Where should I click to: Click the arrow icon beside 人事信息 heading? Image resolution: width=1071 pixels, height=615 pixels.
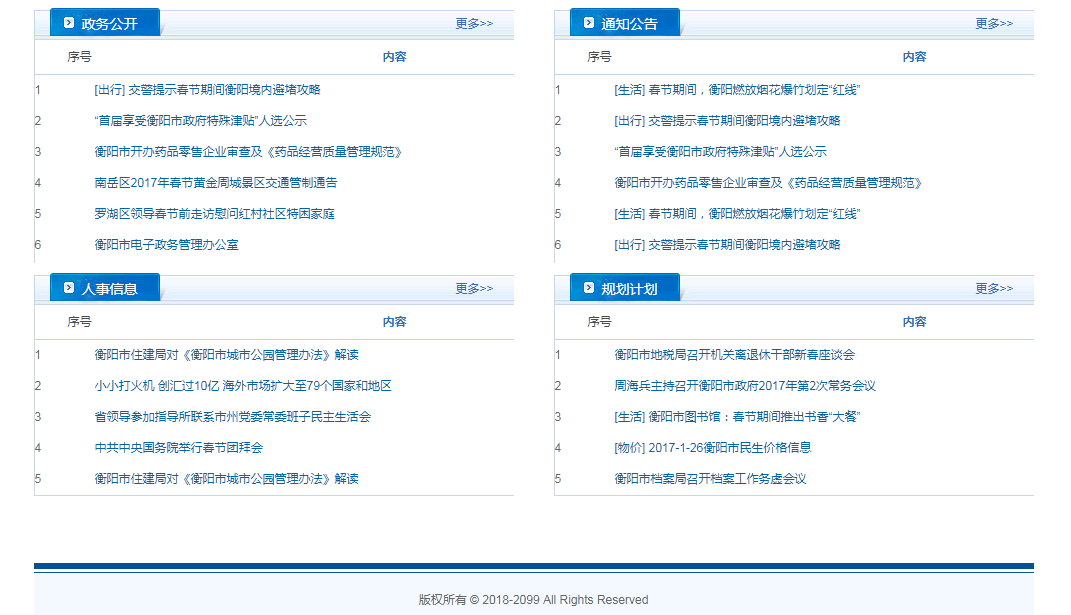69,288
